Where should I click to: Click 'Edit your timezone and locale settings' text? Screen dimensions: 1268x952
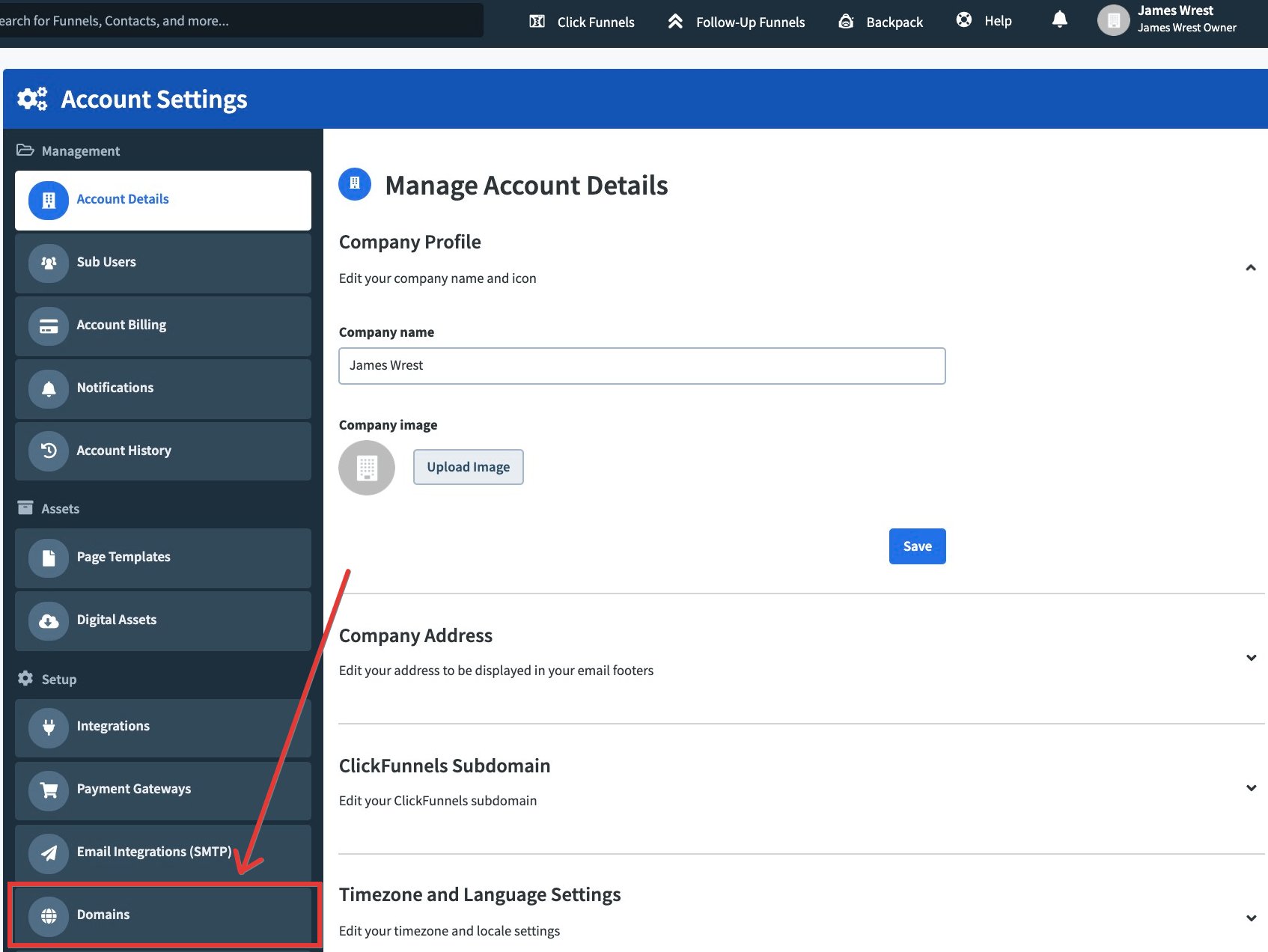click(449, 931)
